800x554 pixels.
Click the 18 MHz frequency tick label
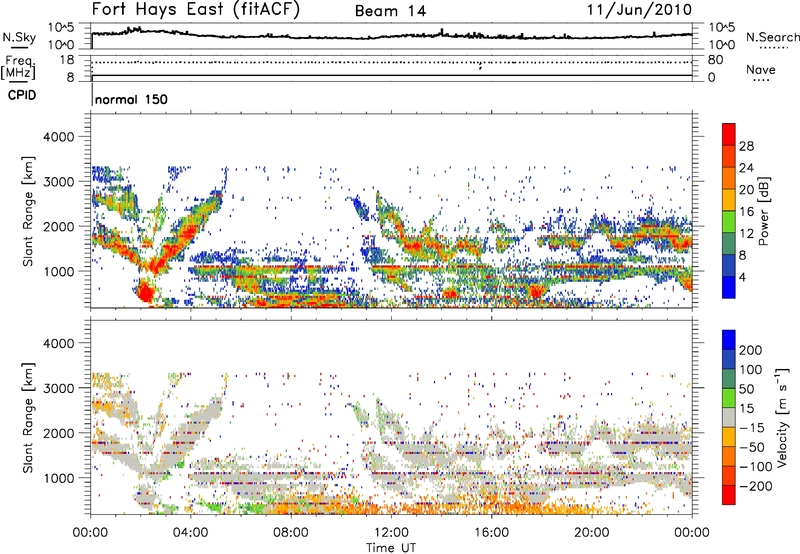click(x=67, y=60)
